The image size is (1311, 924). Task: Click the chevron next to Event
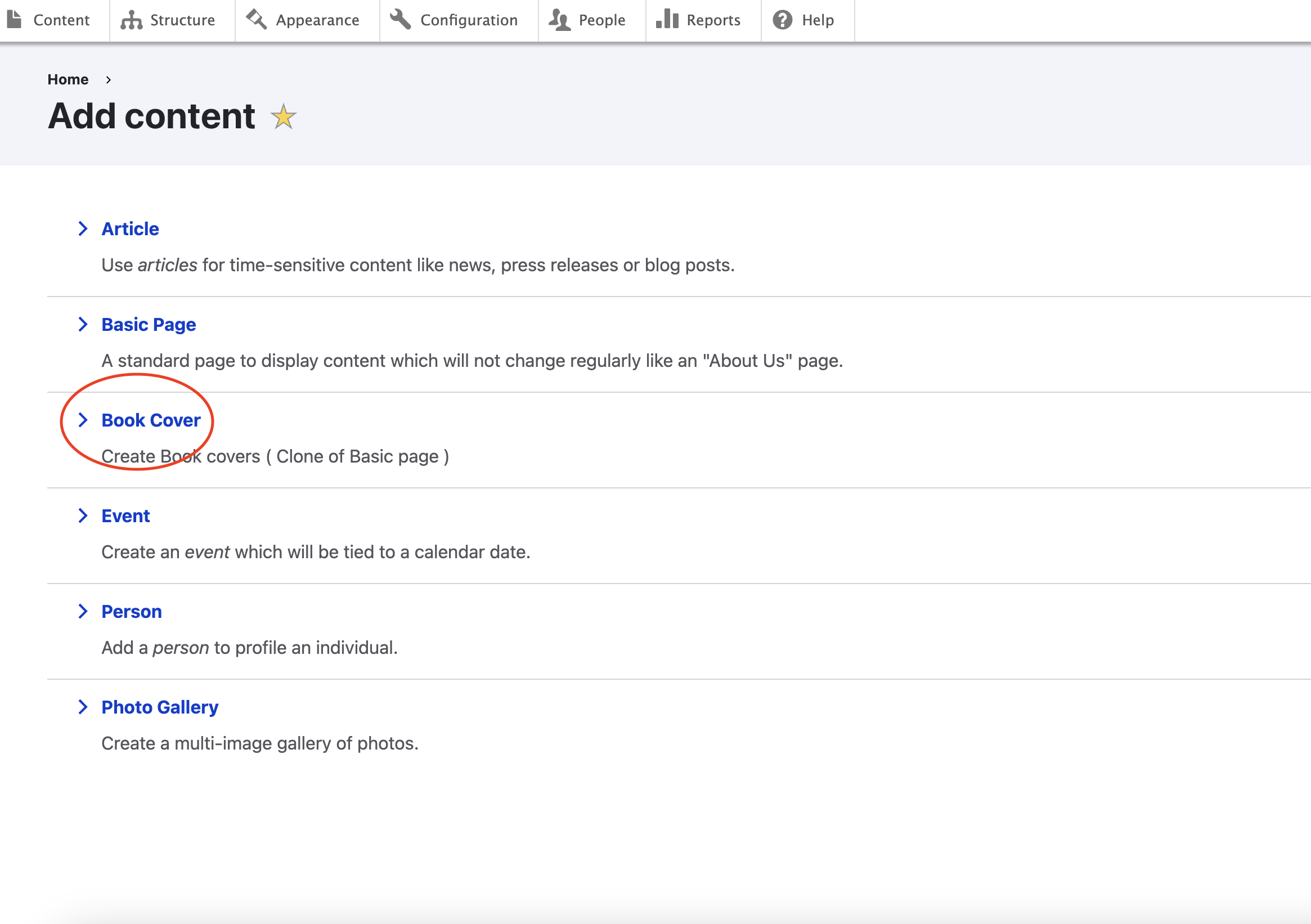[83, 515]
